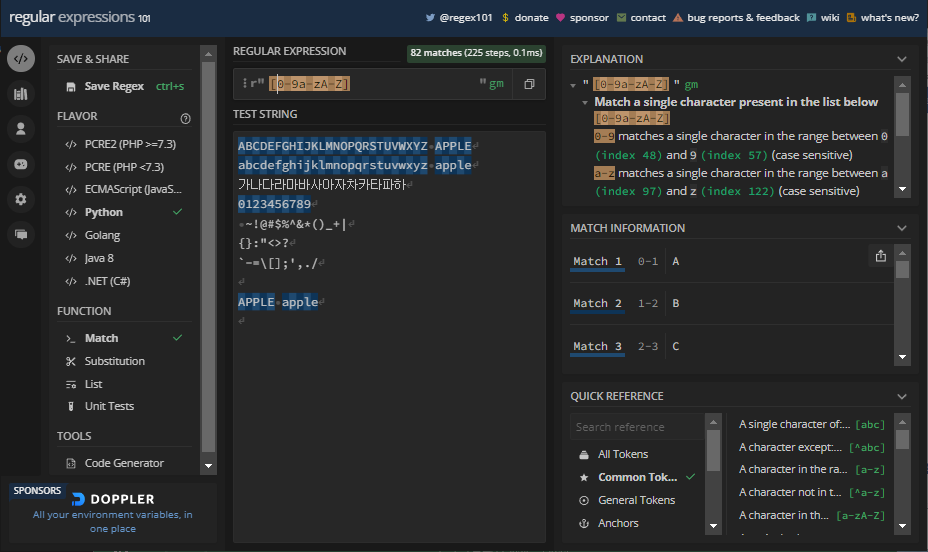Open the wiki link
Image resolution: width=928 pixels, height=552 pixels.
click(x=823, y=18)
